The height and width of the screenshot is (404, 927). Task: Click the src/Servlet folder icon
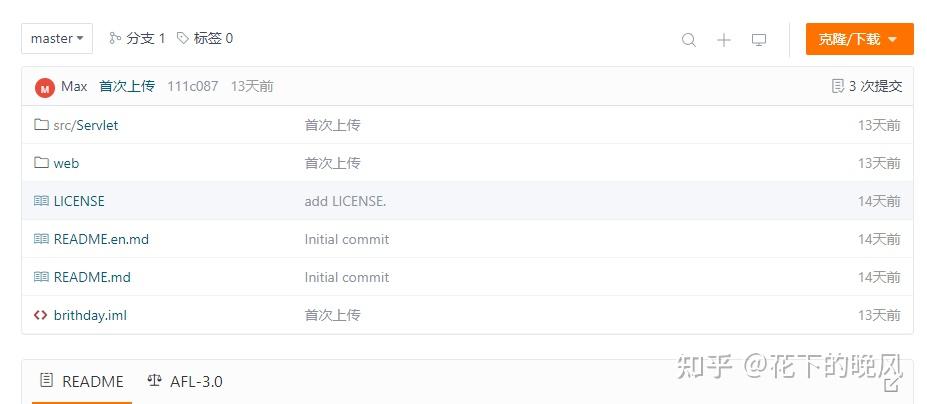point(41,125)
